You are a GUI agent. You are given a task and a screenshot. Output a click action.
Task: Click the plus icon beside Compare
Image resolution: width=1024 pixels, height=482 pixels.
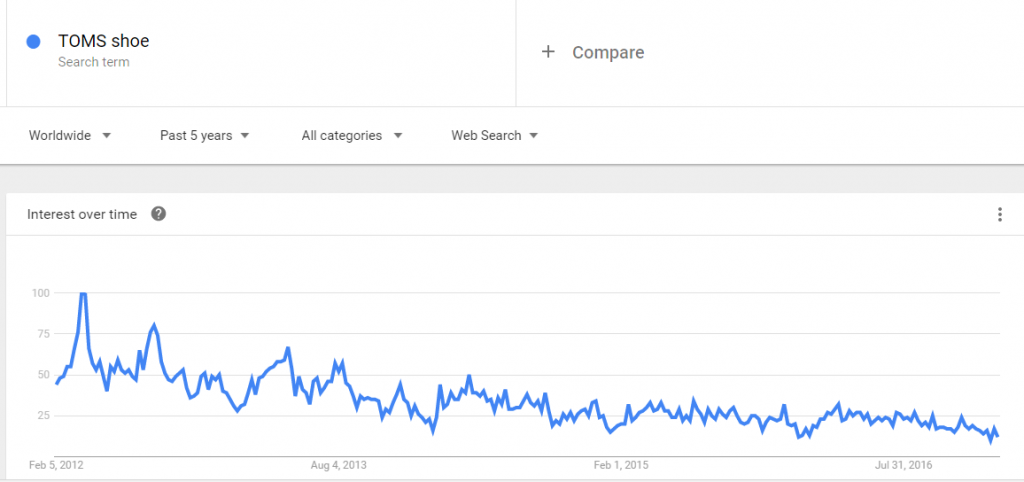[x=548, y=52]
